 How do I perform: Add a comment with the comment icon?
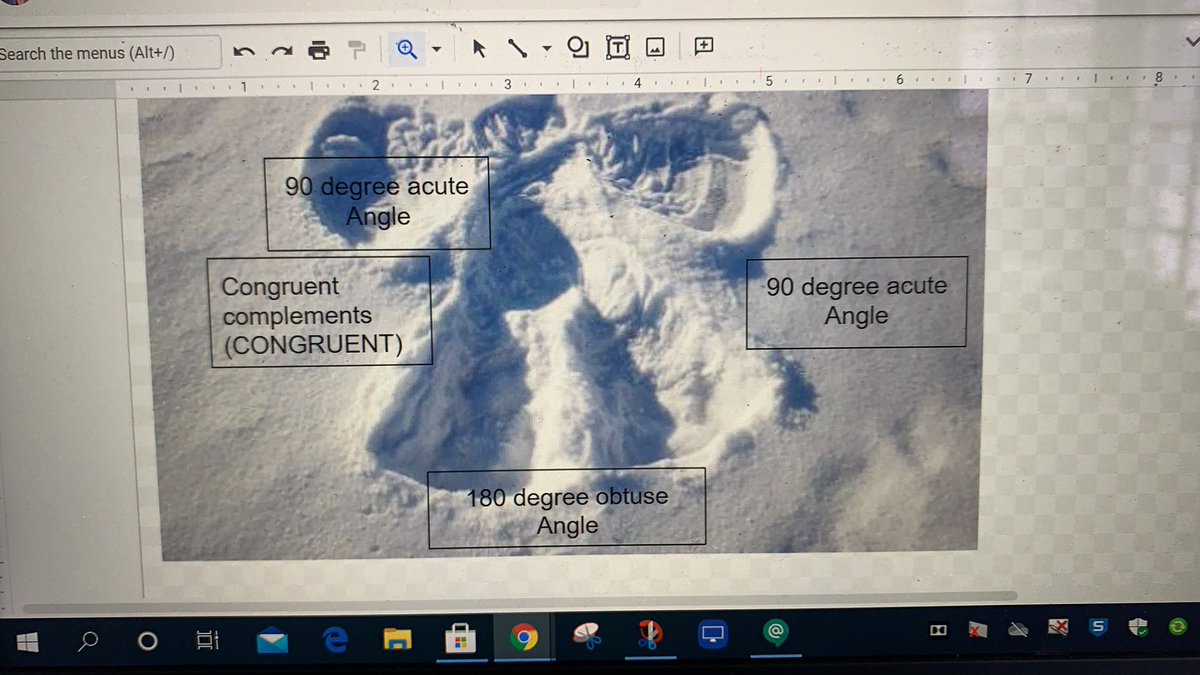coord(702,45)
